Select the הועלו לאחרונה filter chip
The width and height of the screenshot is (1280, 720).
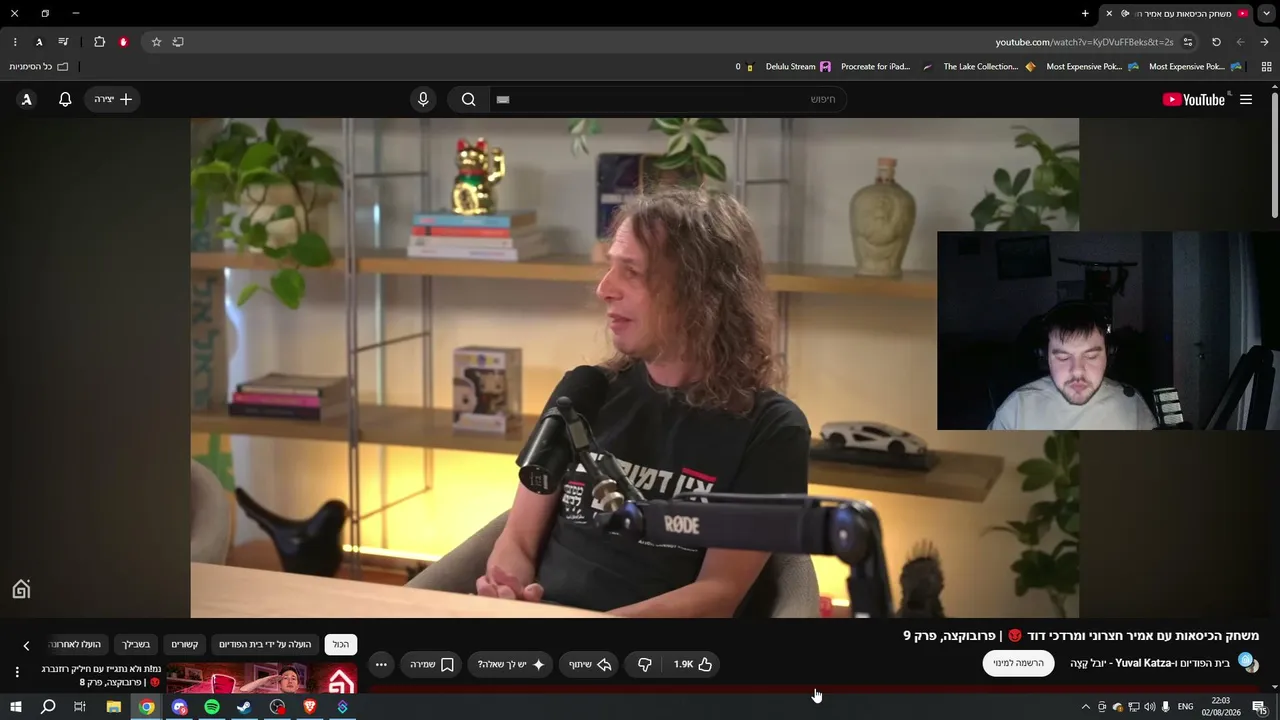pos(76,645)
